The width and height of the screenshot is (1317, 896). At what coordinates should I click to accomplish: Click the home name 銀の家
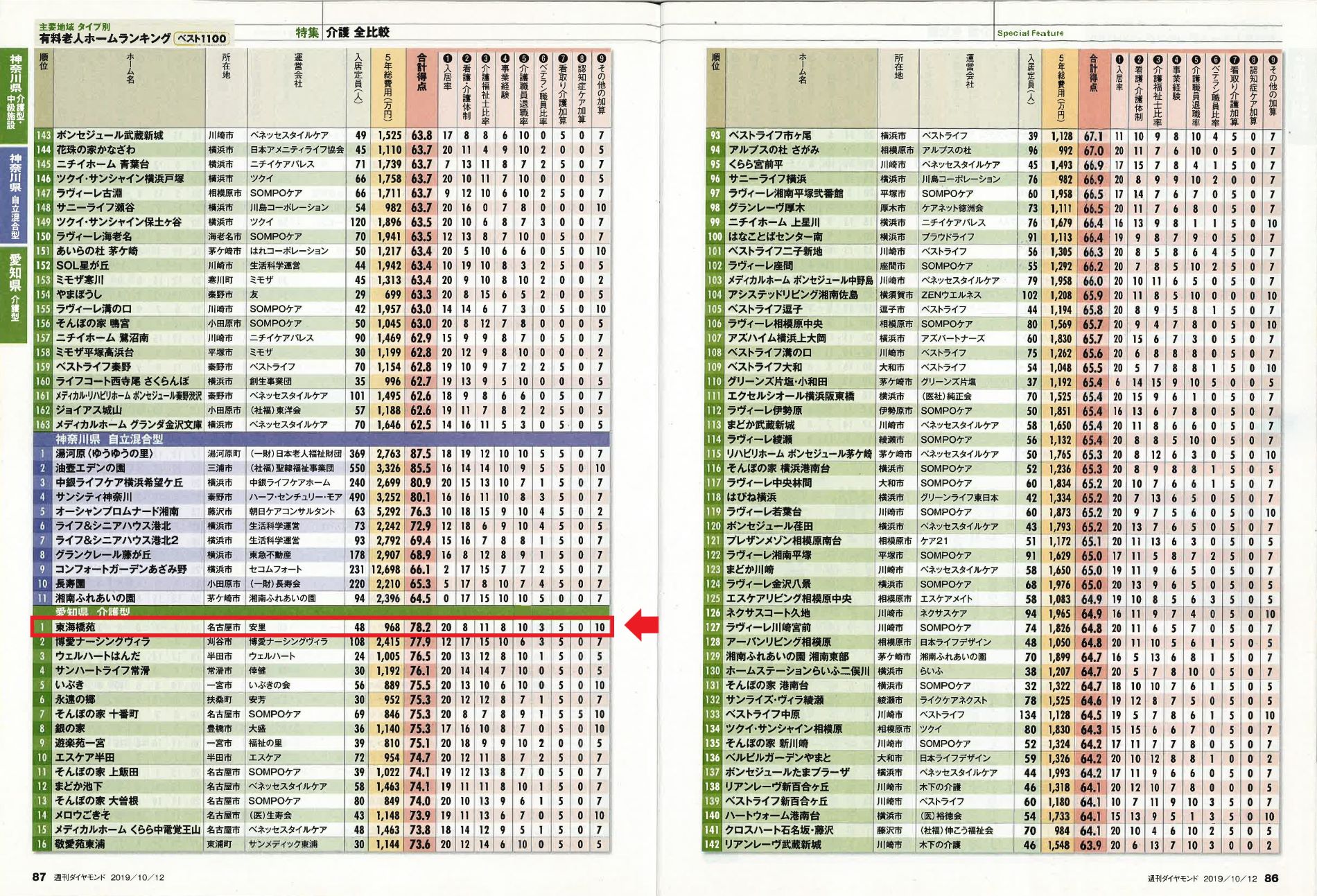[71, 728]
